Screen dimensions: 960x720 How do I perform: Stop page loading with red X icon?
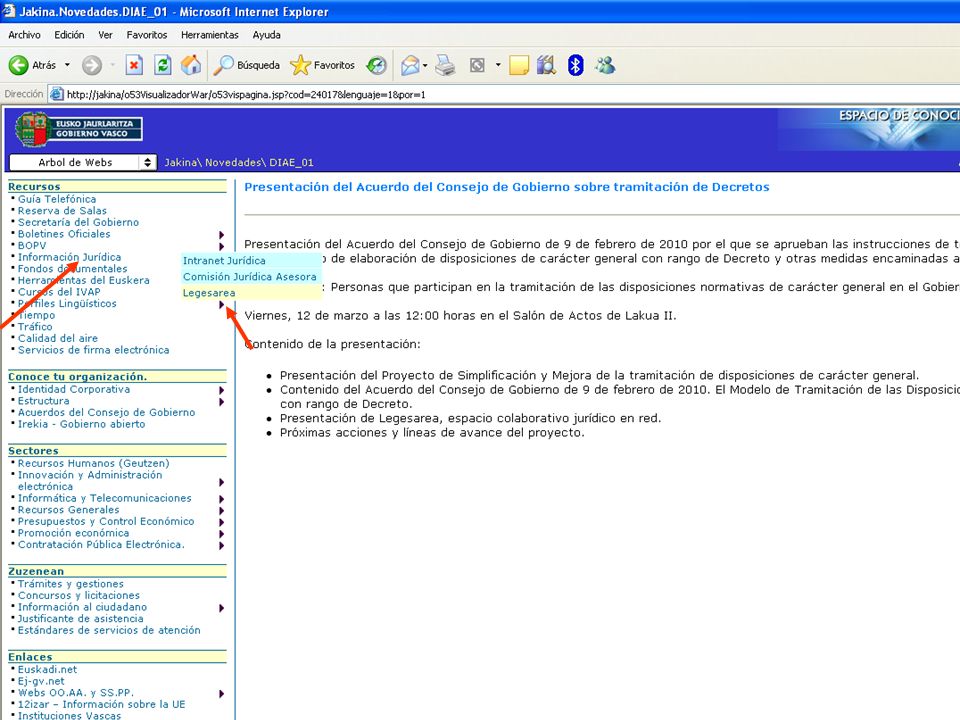(134, 65)
